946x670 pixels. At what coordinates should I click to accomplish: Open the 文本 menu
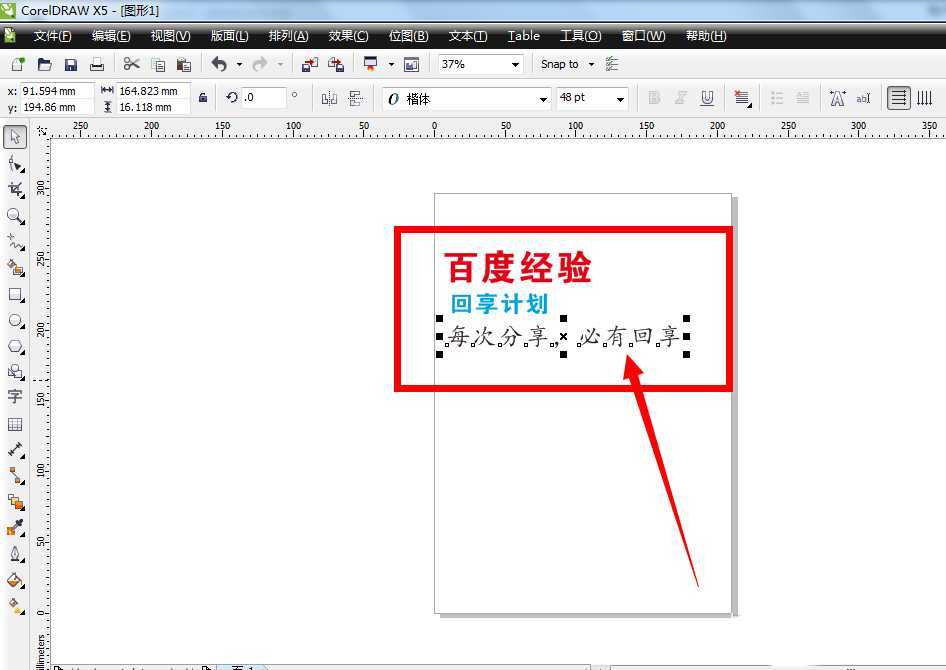[x=466, y=35]
